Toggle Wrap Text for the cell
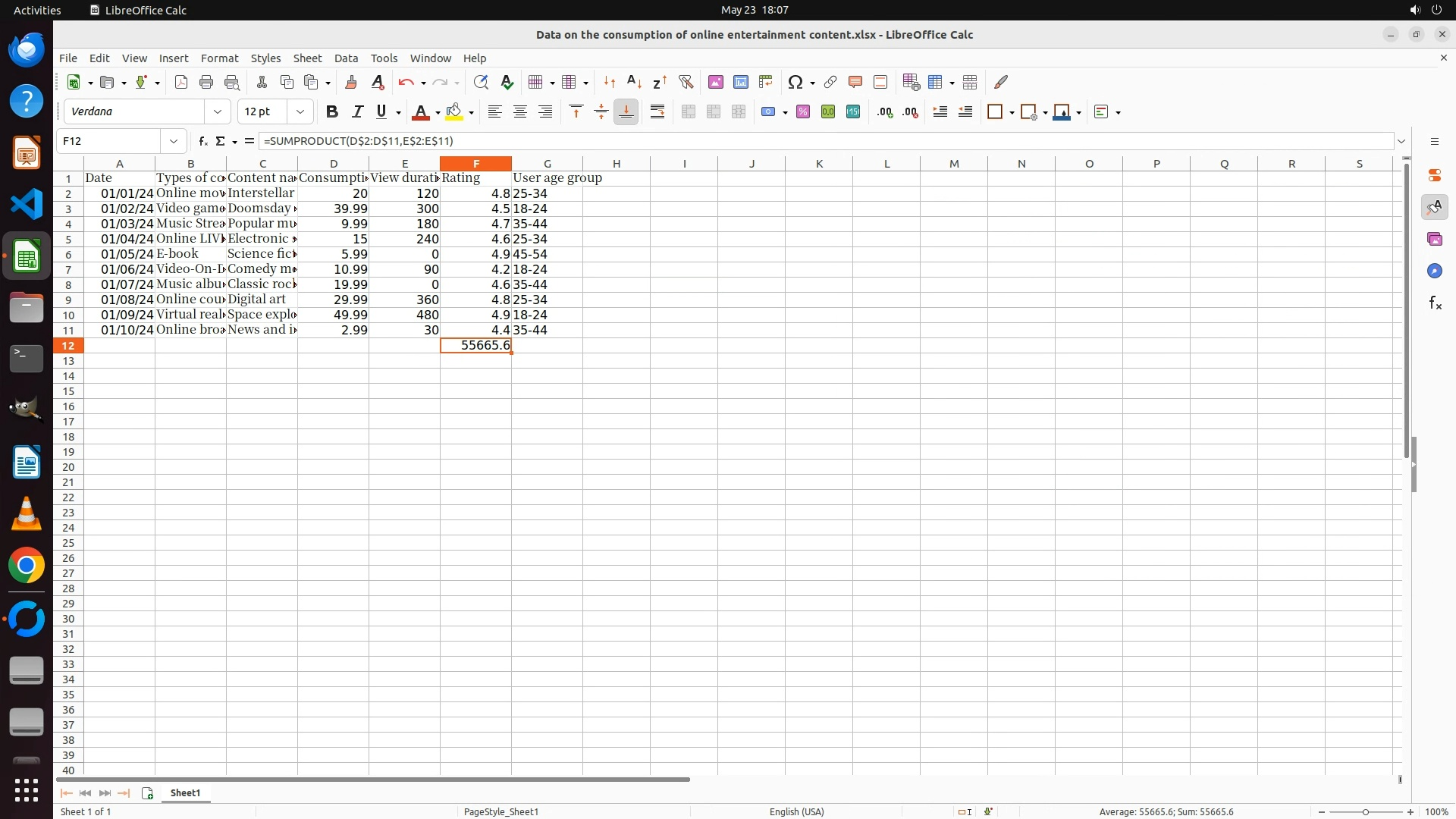This screenshot has width=1456, height=819. pos(657,111)
